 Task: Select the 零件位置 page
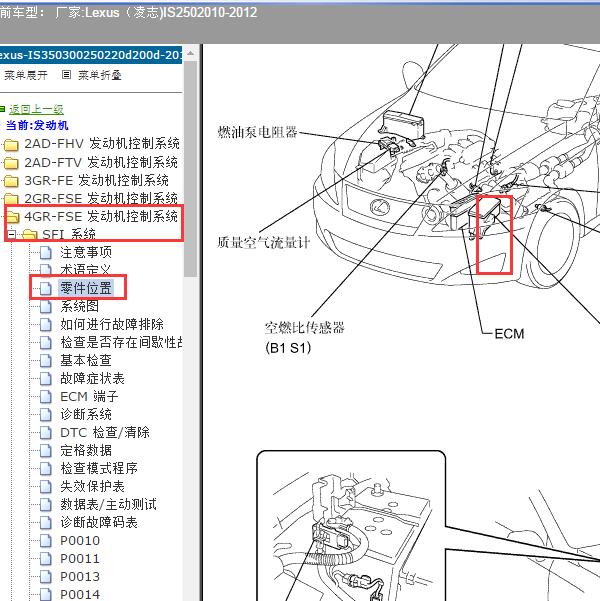[86, 288]
